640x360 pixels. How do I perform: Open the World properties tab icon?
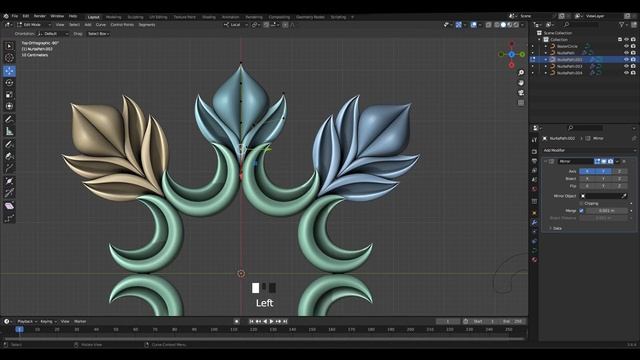pos(534,189)
